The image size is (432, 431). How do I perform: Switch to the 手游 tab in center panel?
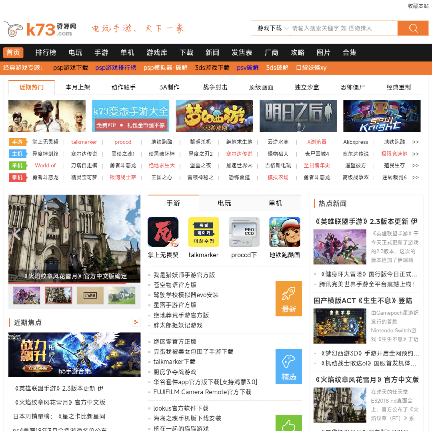click(x=173, y=203)
